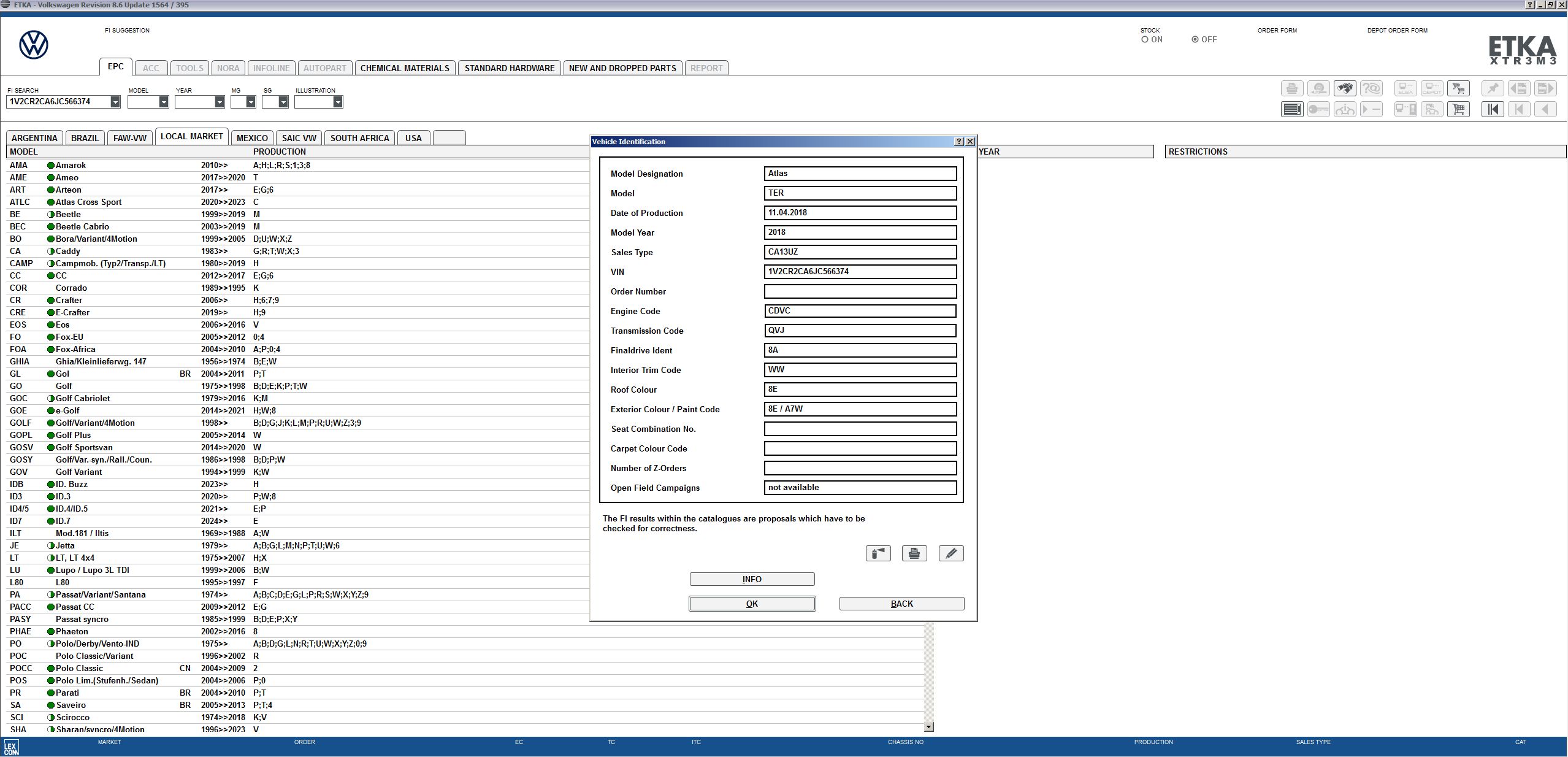The width and height of the screenshot is (1568, 757).
Task: Click the first-page navigation icon
Action: tap(1494, 109)
